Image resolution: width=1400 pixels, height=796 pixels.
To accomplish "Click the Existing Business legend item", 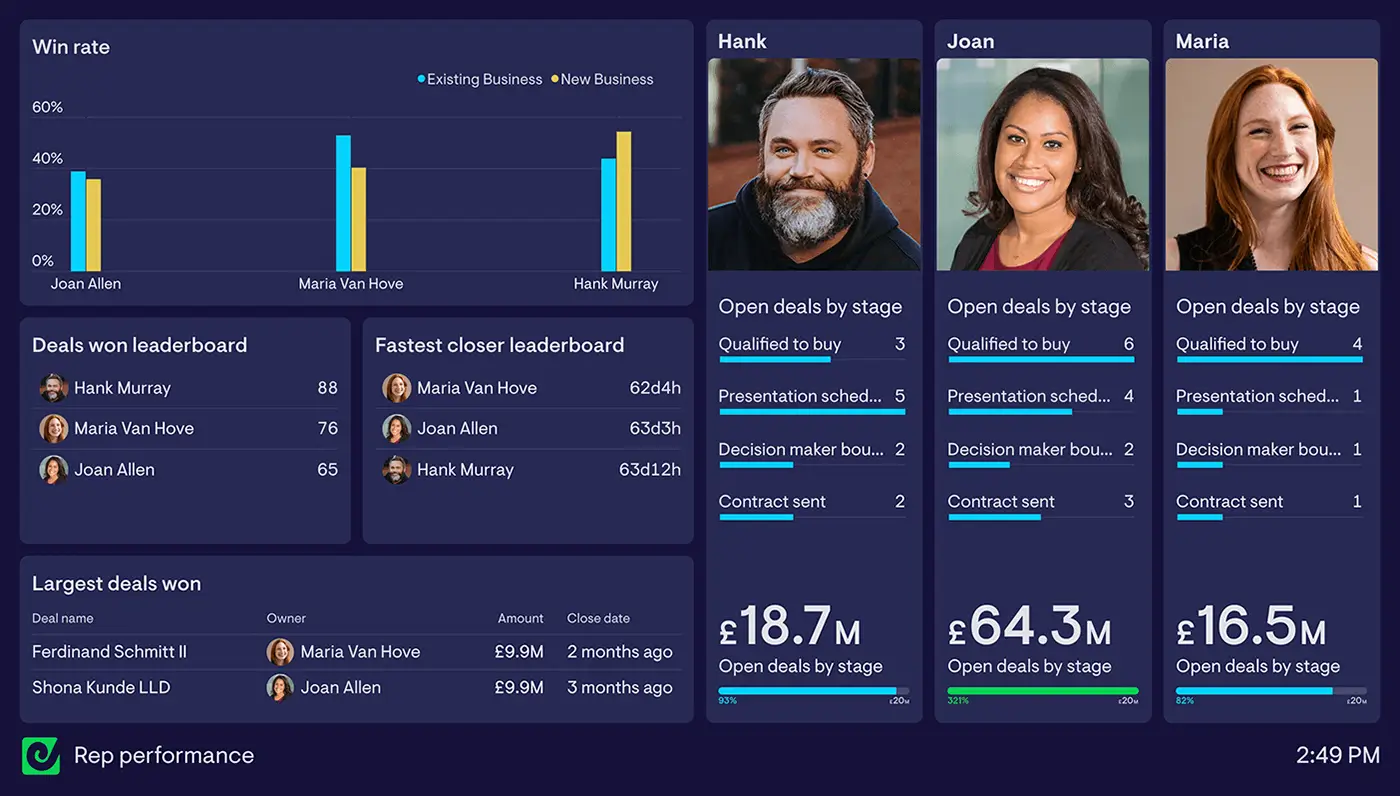I will (480, 79).
